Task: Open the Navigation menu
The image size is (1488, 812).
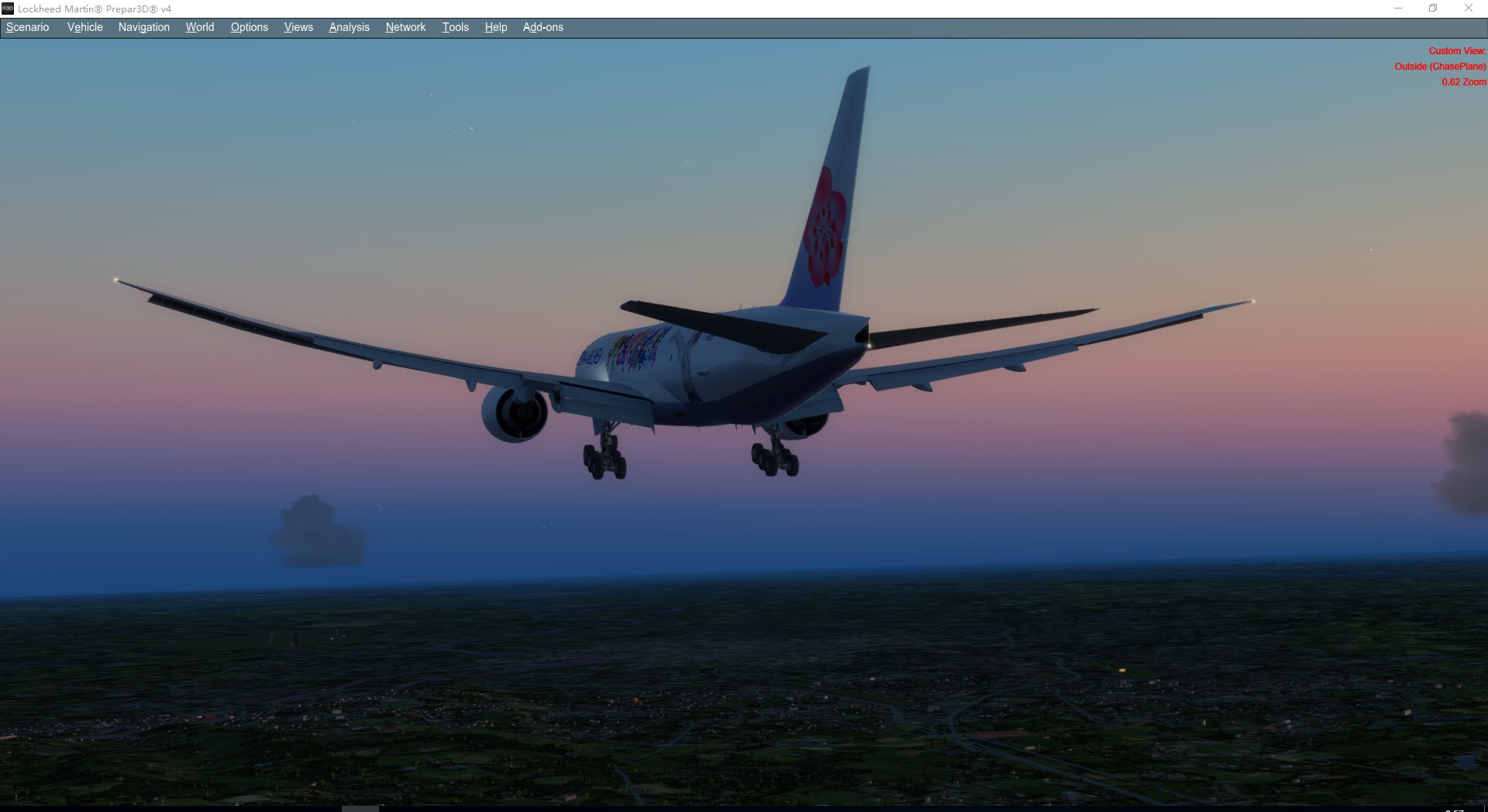Action: click(x=143, y=27)
